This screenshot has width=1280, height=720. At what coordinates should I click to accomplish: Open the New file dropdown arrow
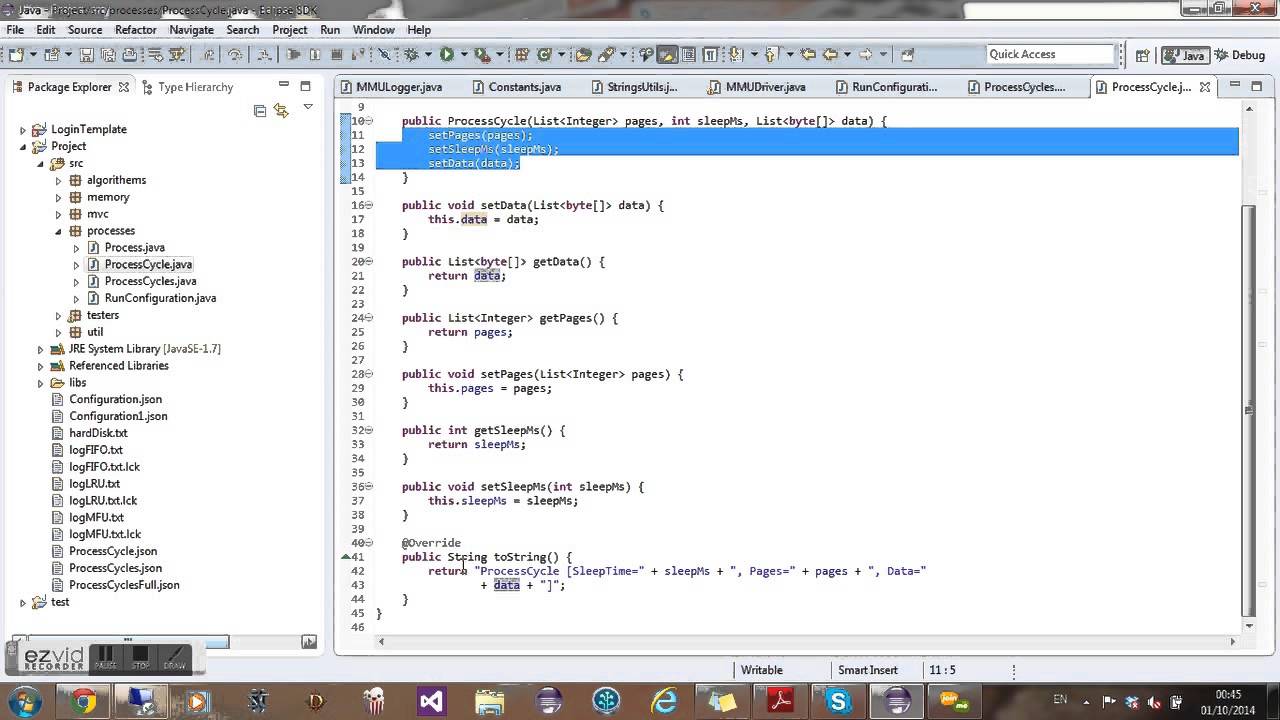pos(33,55)
